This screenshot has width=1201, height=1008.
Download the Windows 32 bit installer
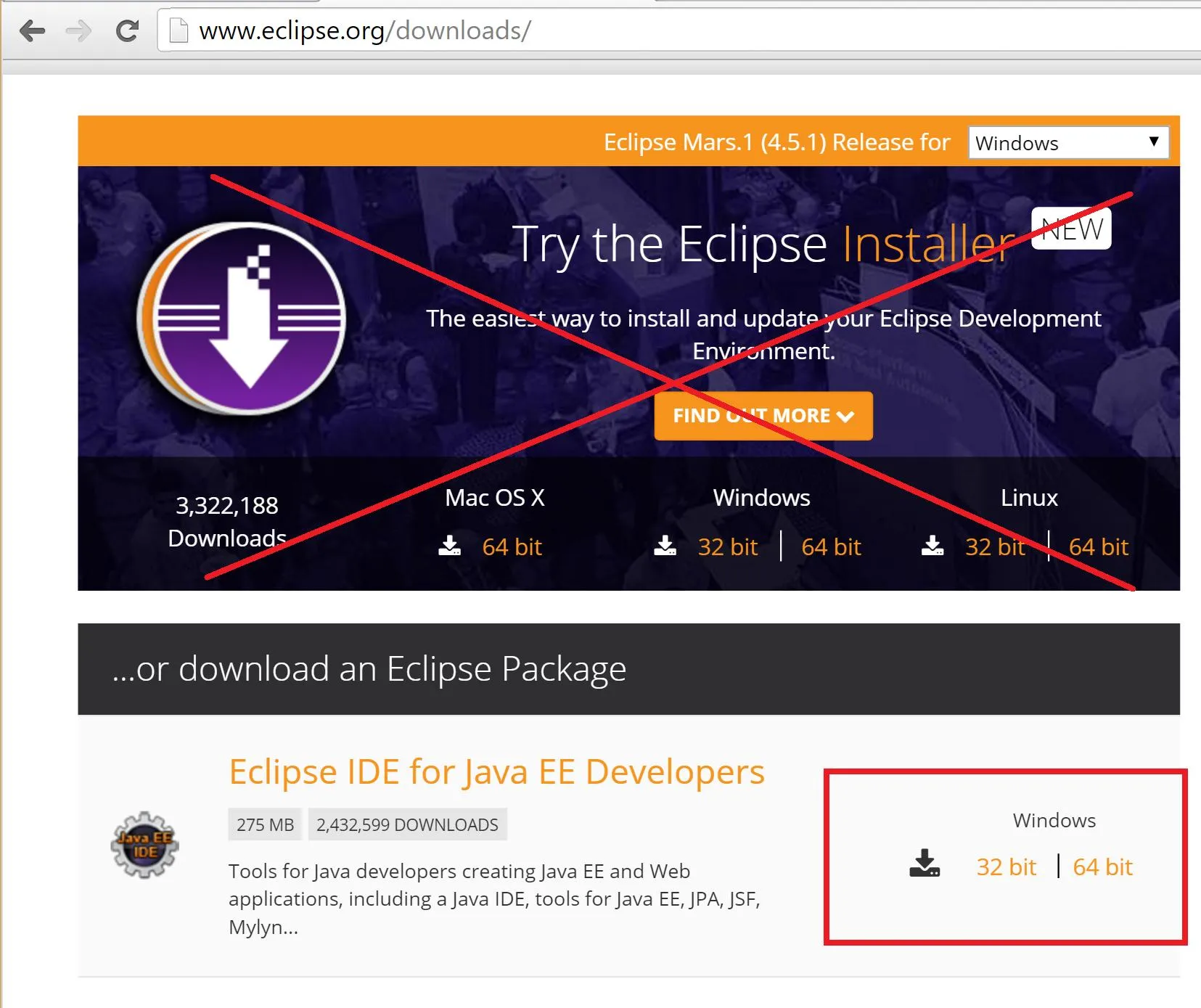727,546
